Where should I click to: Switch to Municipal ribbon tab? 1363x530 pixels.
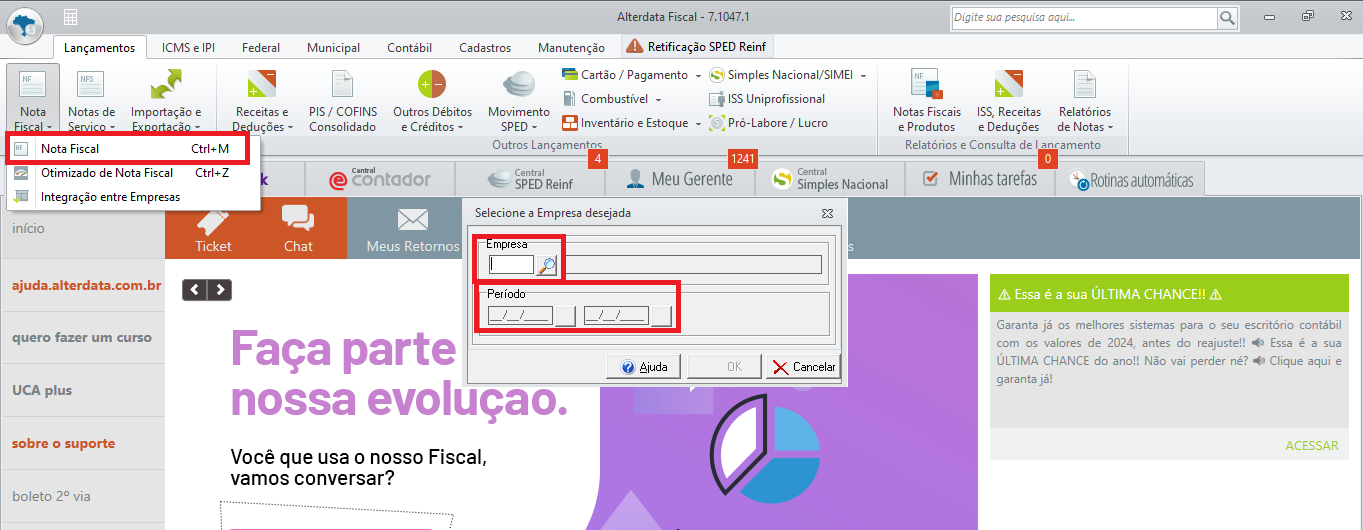(334, 47)
